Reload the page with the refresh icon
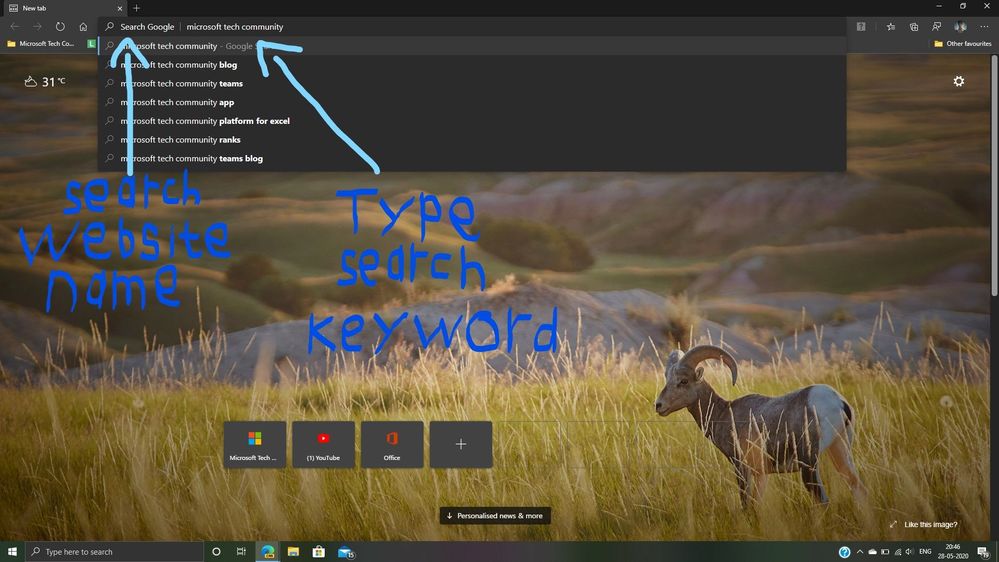 [60, 27]
